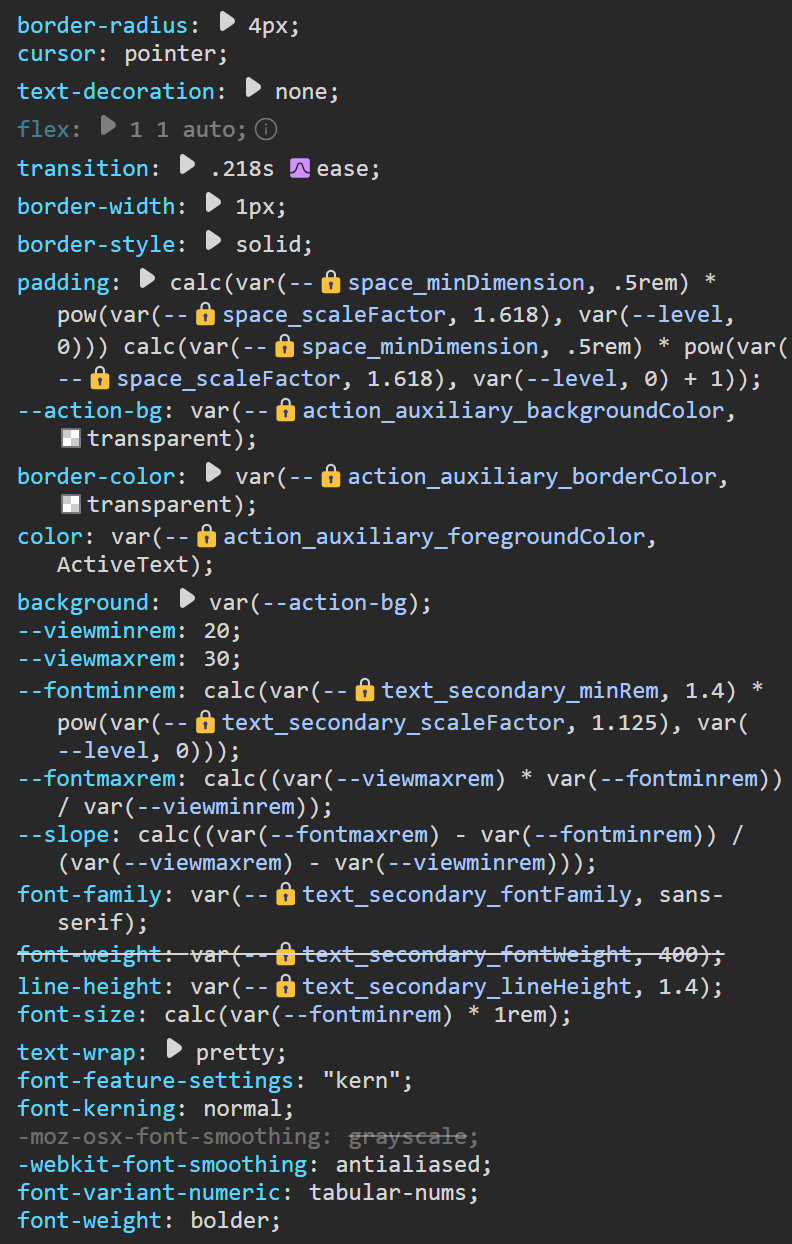
Task: Edit the pretty value of text-wrap
Action: pos(235,1052)
